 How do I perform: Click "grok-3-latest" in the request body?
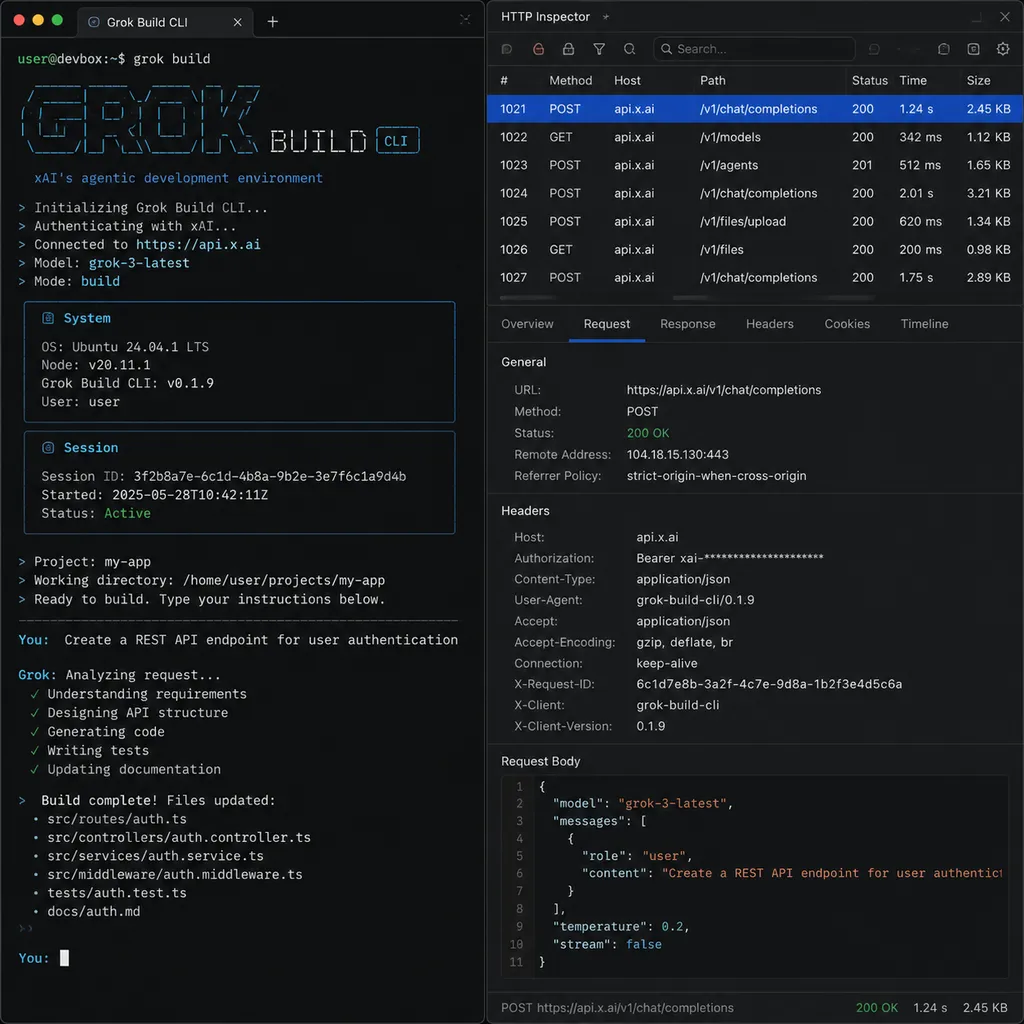click(673, 803)
